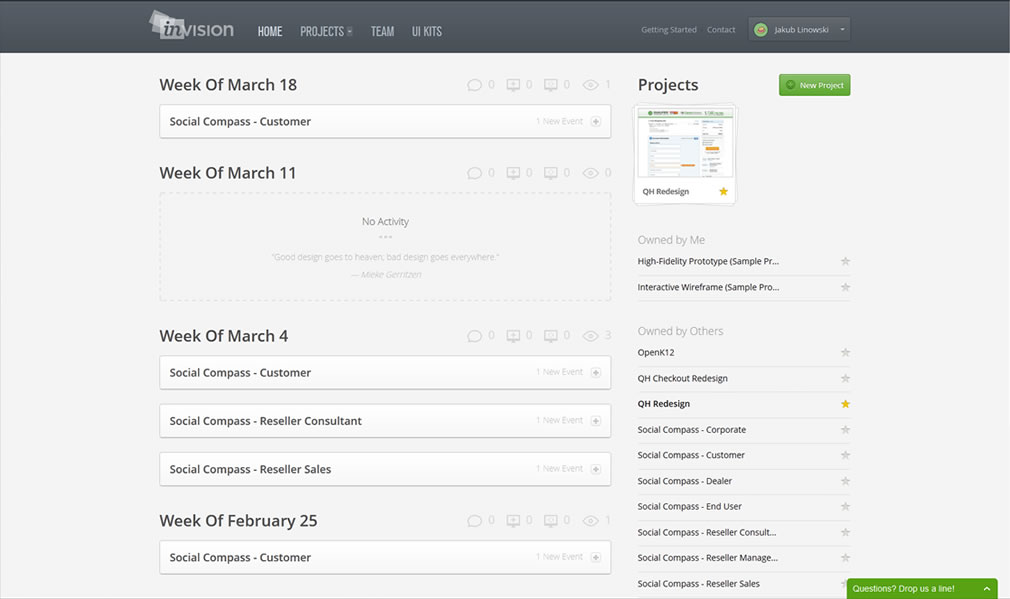This screenshot has width=1010, height=599.
Task: Open the Projects menu
Action: (x=322, y=31)
